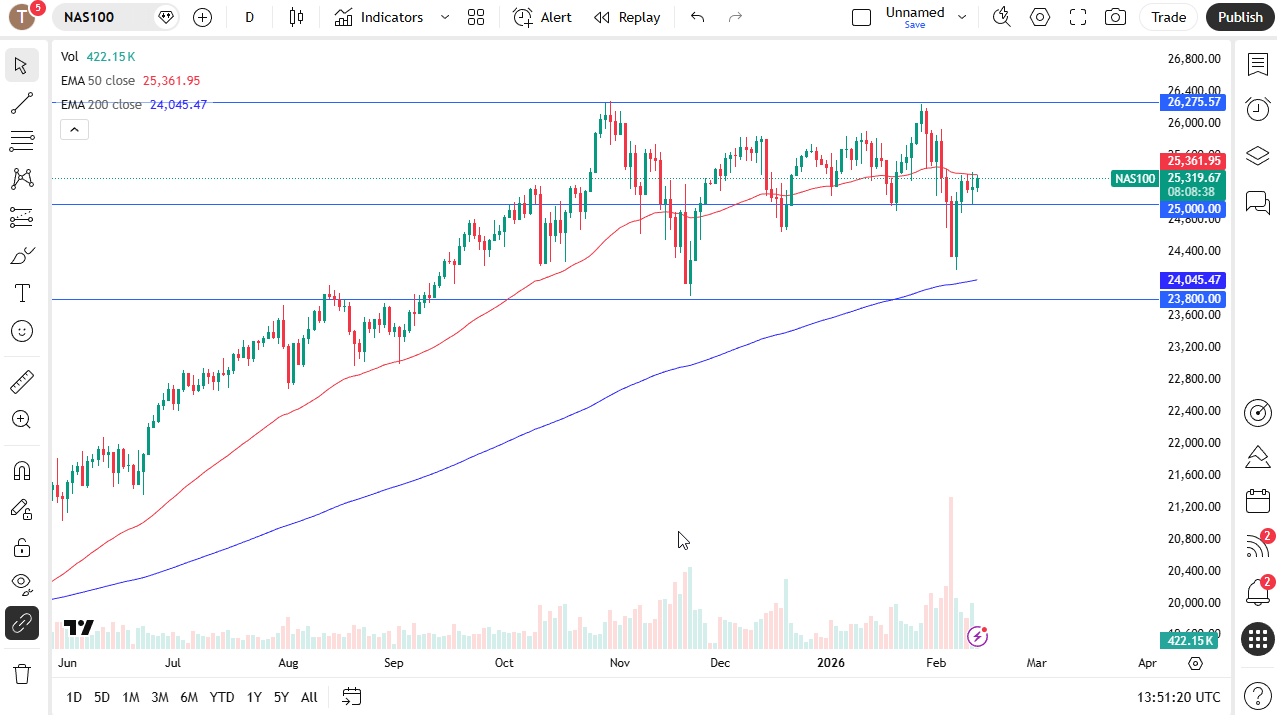Viewport: 1277px width, 715px height.
Task: Toggle the drawing sync link button
Action: click(x=21, y=623)
